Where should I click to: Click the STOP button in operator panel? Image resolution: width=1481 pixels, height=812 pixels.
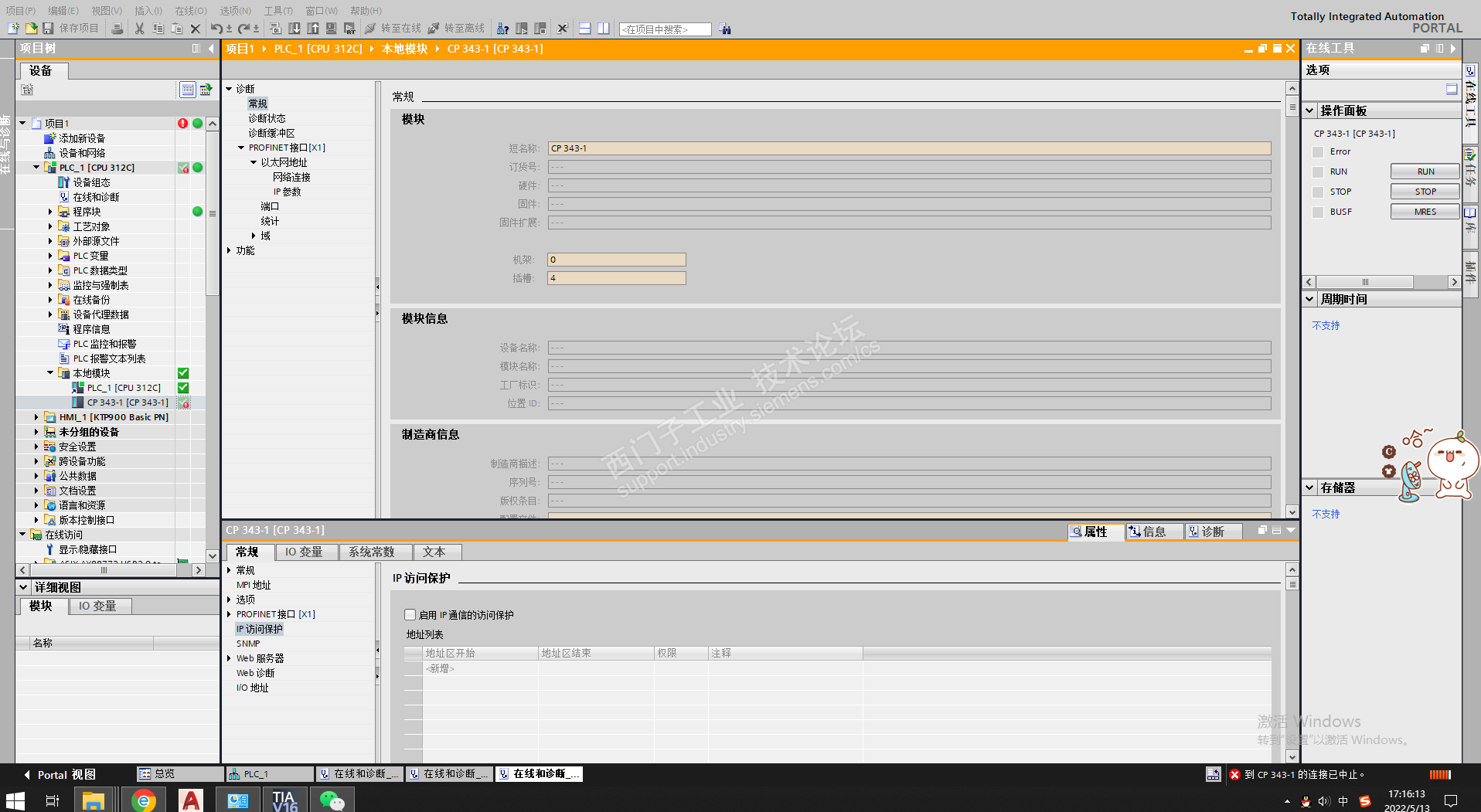click(x=1425, y=192)
